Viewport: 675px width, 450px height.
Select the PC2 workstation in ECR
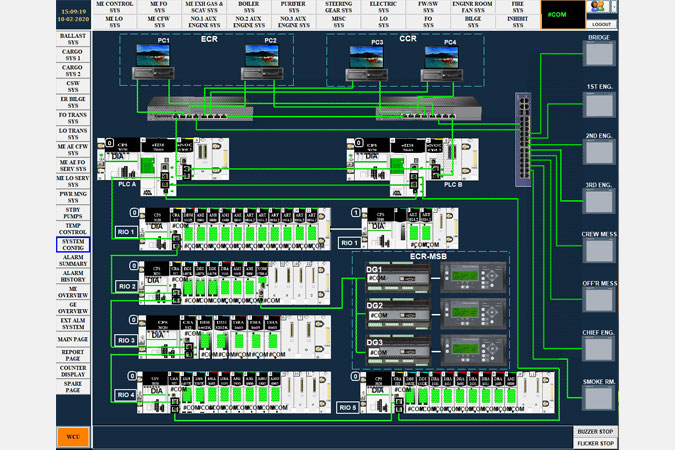point(262,62)
